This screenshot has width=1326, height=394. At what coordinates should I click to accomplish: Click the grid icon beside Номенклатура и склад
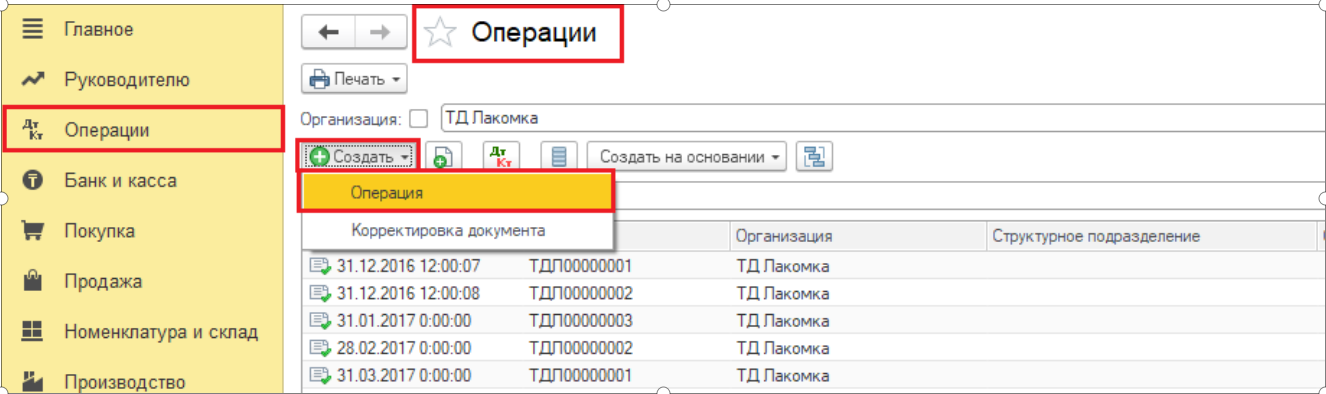click(33, 332)
